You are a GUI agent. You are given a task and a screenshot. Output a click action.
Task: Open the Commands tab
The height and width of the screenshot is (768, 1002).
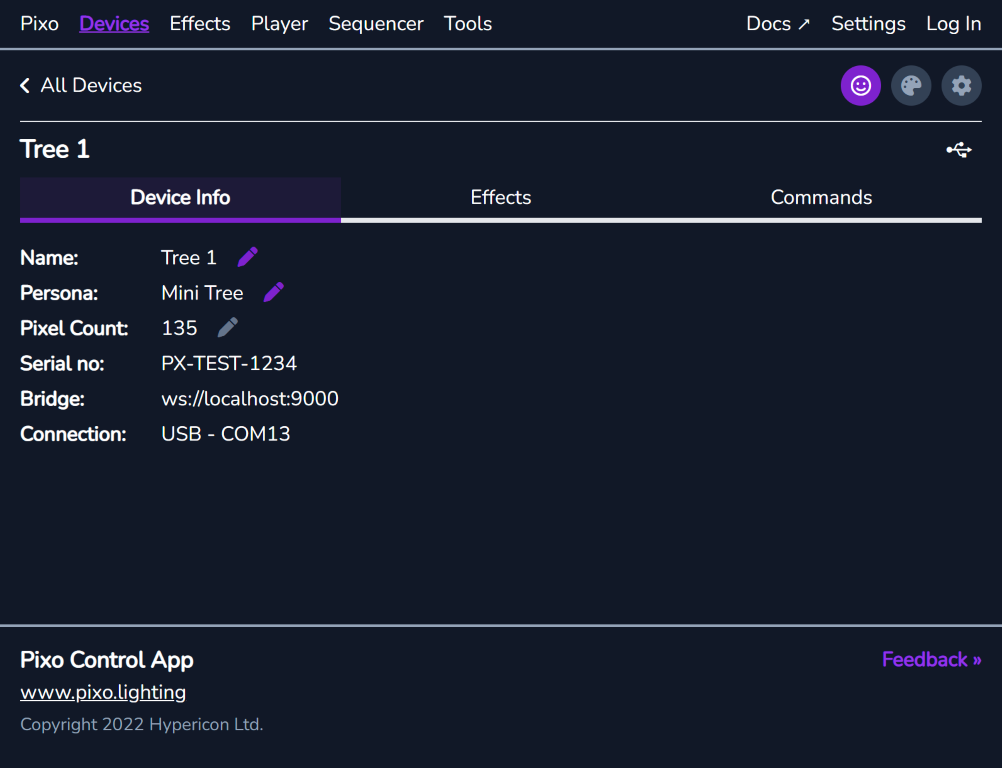click(x=821, y=197)
